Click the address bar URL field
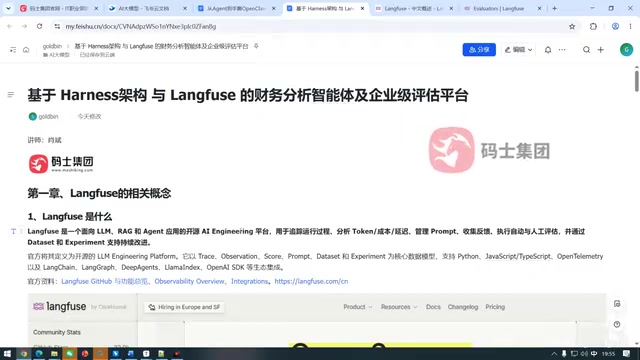The height and width of the screenshot is (360, 640). click(x=314, y=26)
